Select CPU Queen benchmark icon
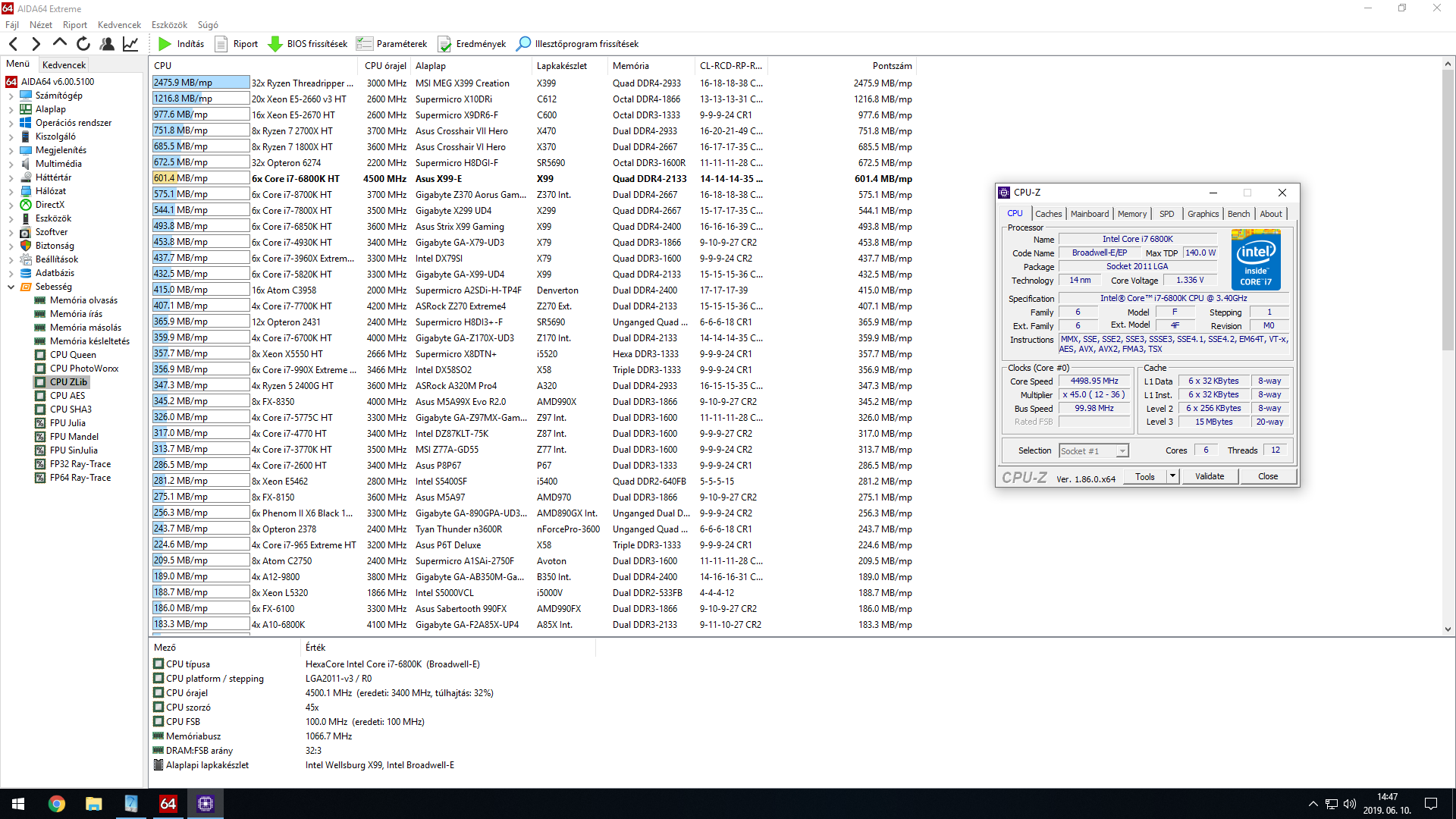 (x=40, y=355)
